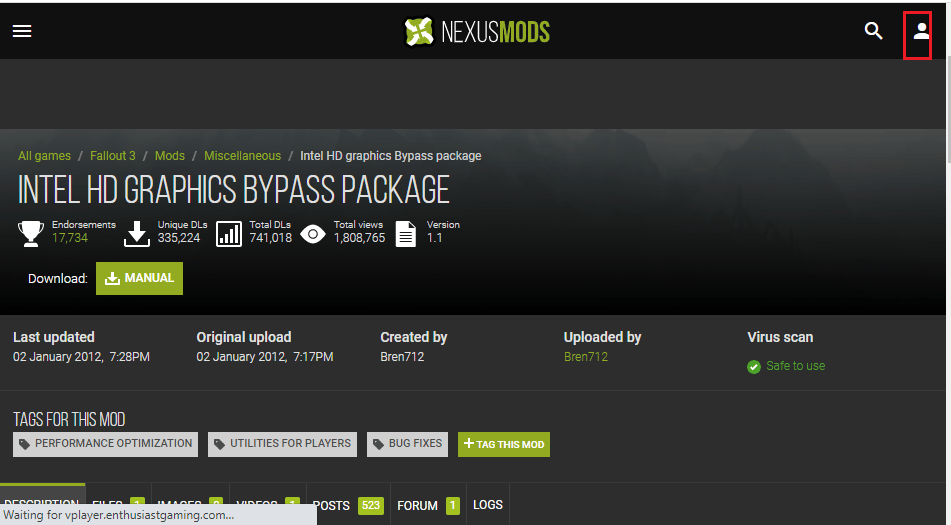Add a tag with Tag This Mod
951x525 pixels.
504,444
